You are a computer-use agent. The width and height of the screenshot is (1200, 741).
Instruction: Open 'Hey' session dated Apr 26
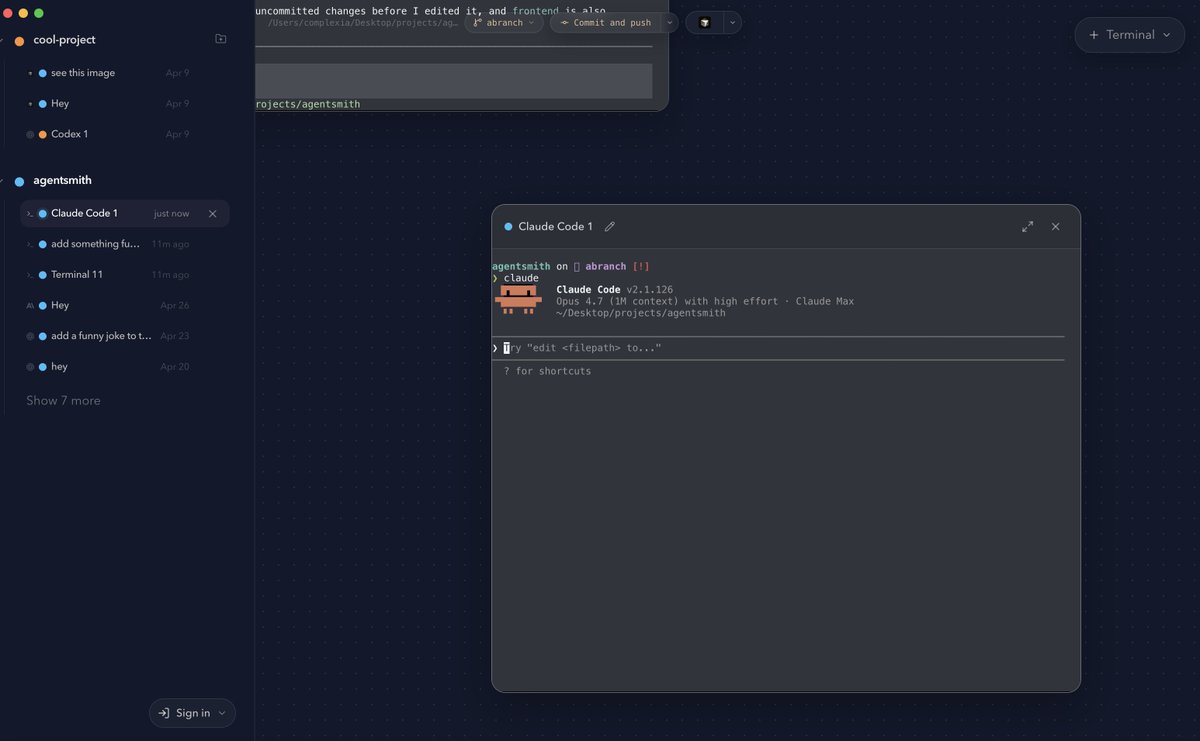125,306
